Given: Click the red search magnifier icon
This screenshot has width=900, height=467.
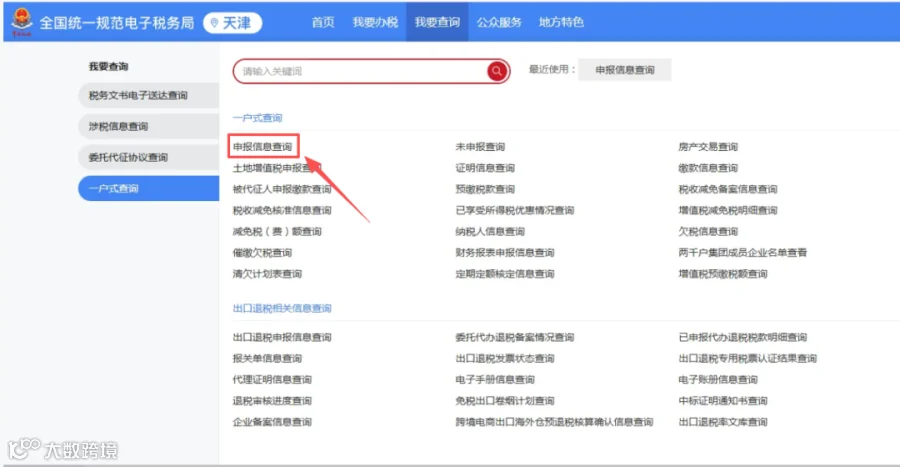Looking at the screenshot, I should click(x=497, y=71).
